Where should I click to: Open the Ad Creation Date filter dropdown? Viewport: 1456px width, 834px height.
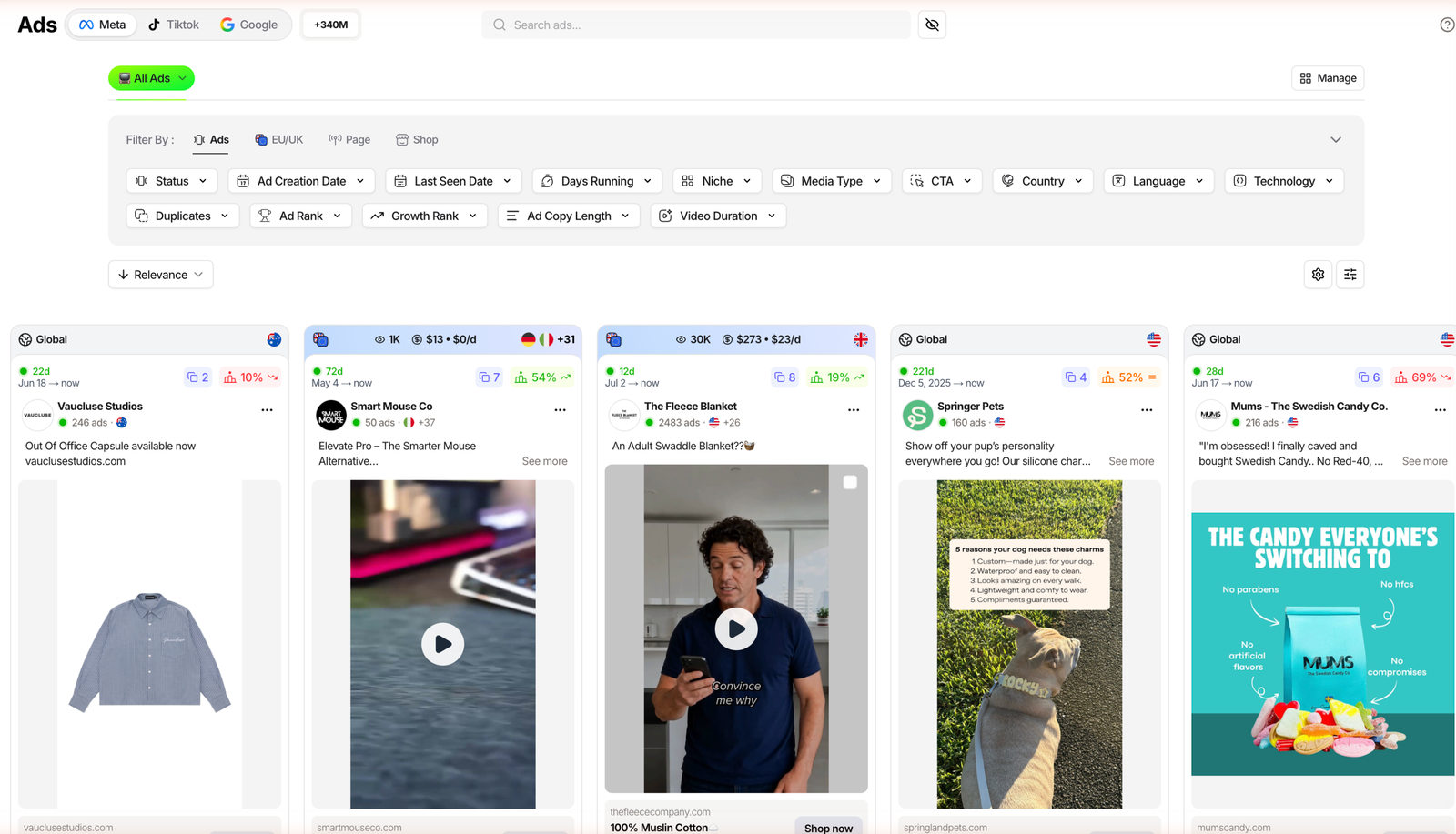(x=301, y=181)
